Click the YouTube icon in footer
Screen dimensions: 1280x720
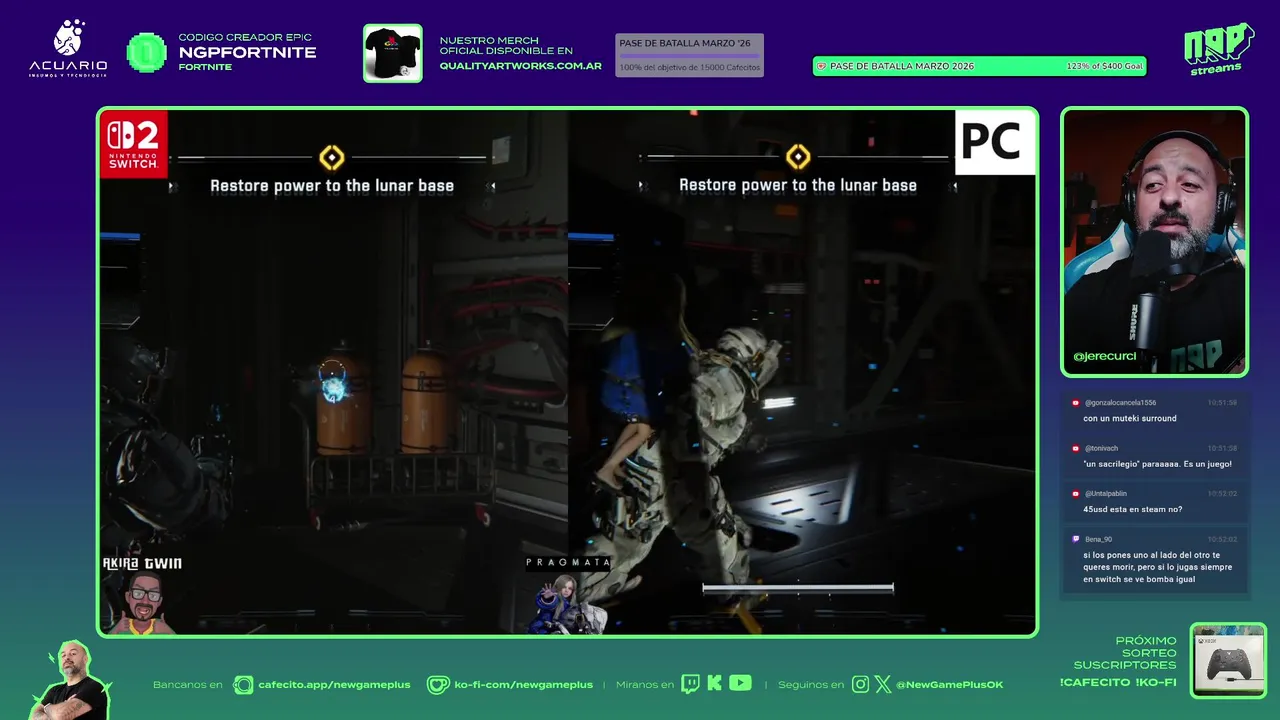coord(740,684)
